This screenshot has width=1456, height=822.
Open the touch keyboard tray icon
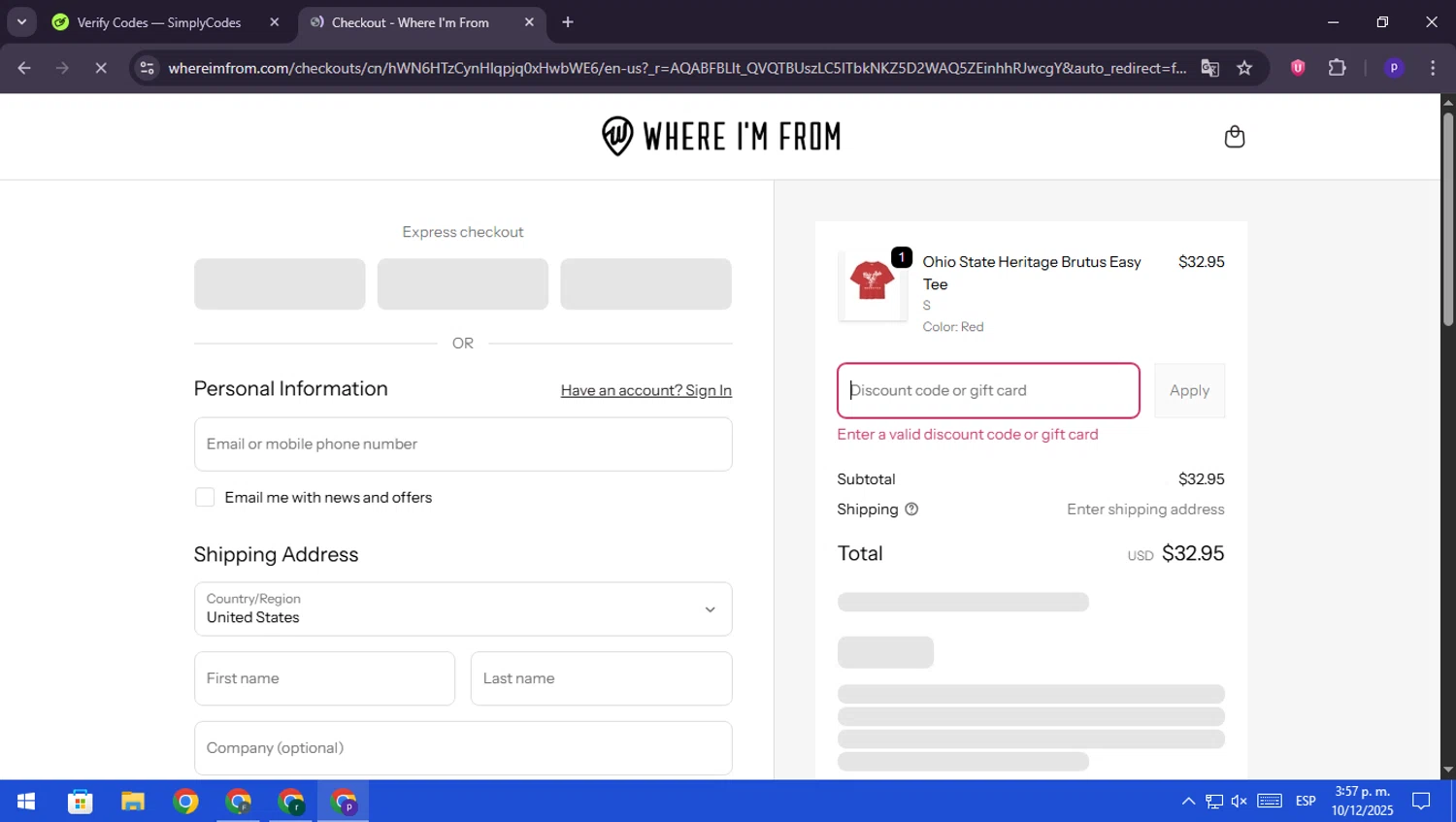(1270, 802)
